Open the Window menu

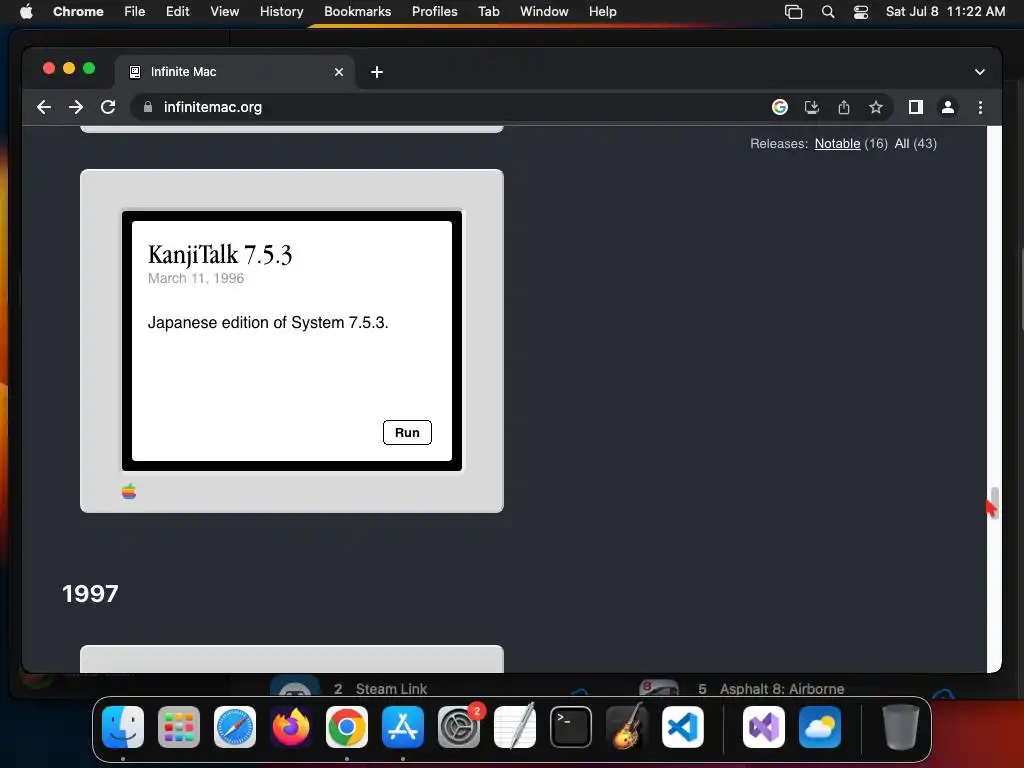[544, 11]
